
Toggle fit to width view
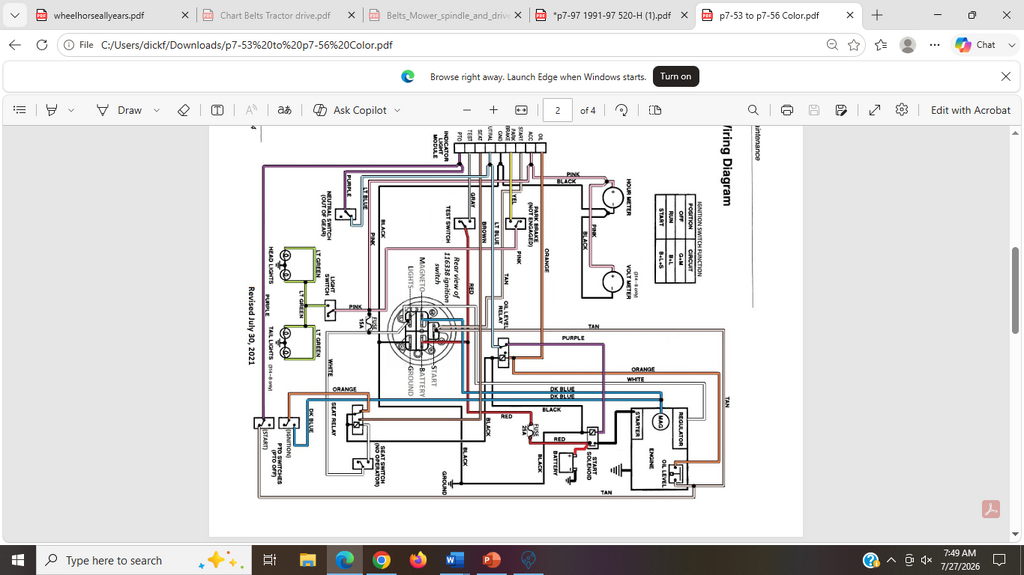pos(521,110)
